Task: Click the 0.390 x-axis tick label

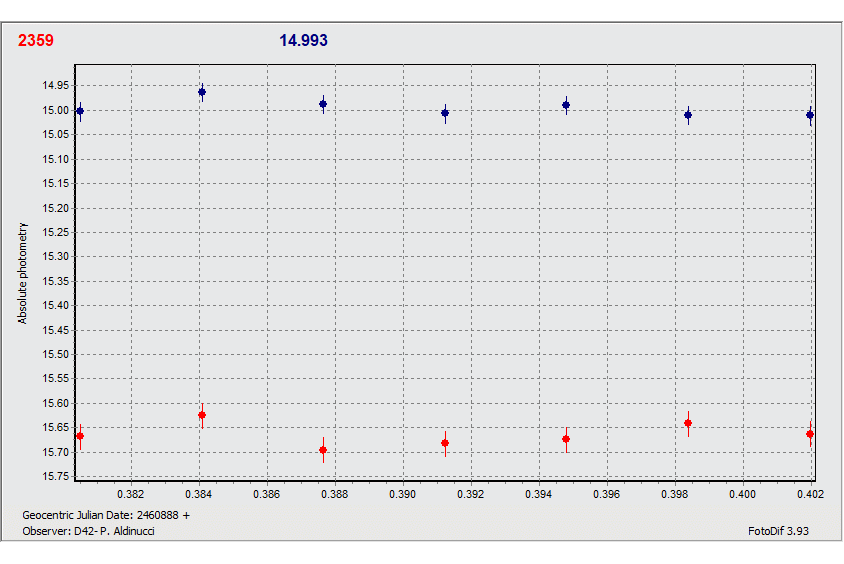Action: pyautogui.click(x=403, y=494)
